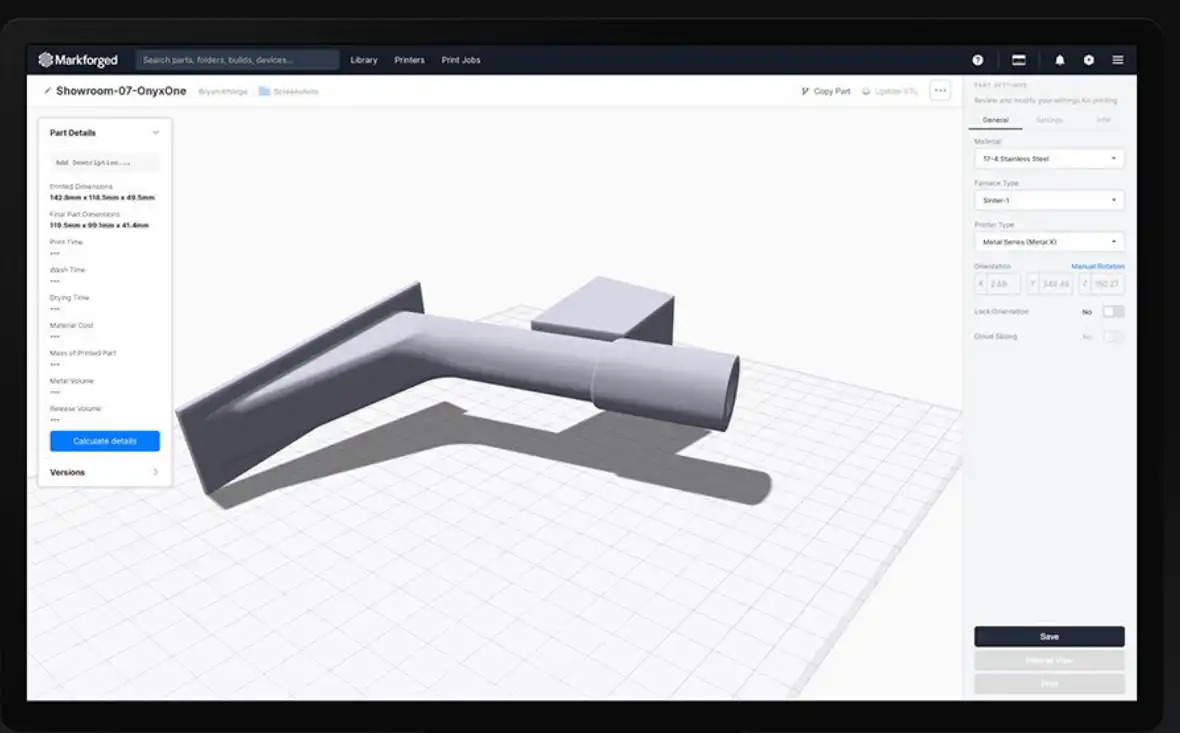Click the Markforged logo icon

(46, 60)
